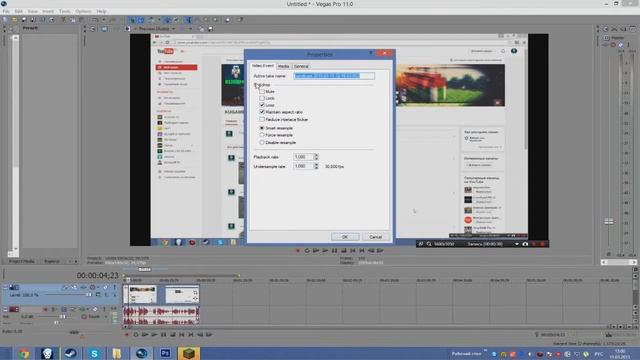Switch to the Project Media tab
This screenshot has width=640, height=360.
pos(22,261)
